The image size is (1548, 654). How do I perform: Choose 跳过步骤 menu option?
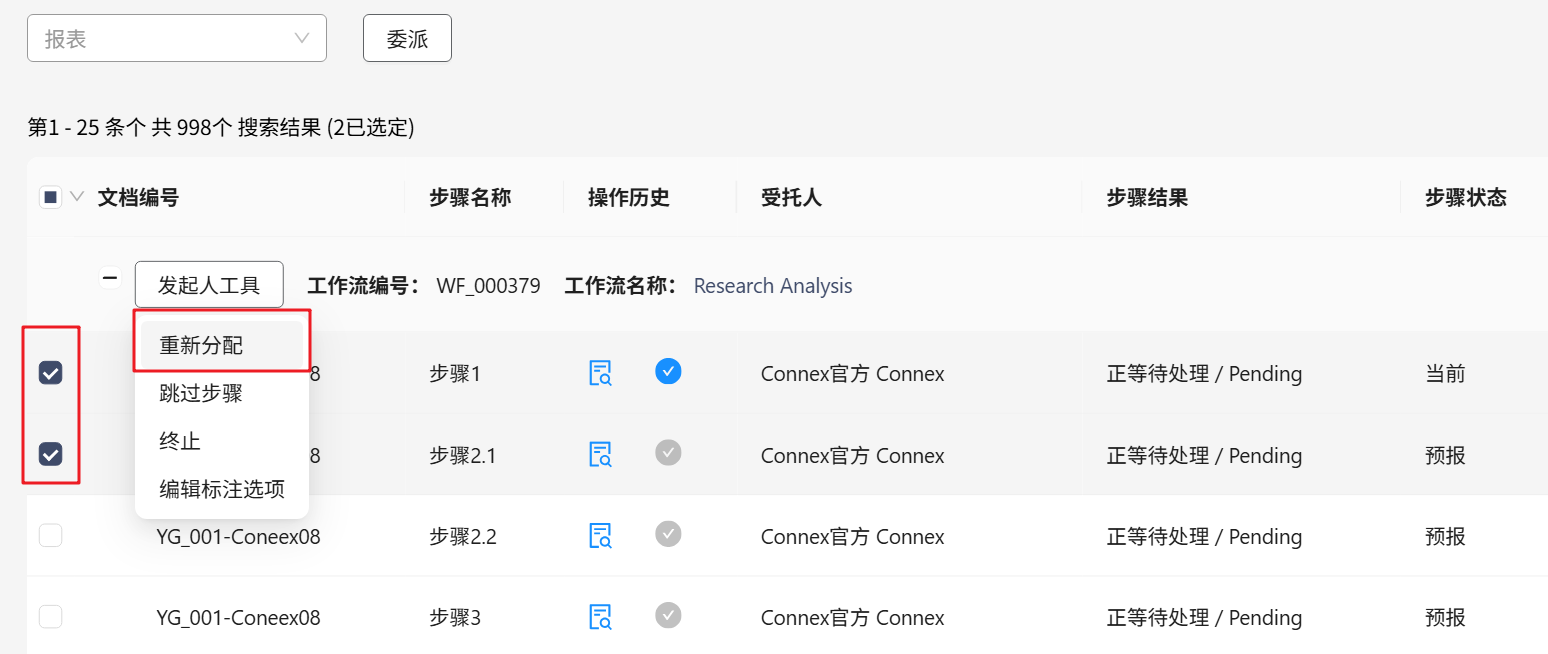[201, 393]
